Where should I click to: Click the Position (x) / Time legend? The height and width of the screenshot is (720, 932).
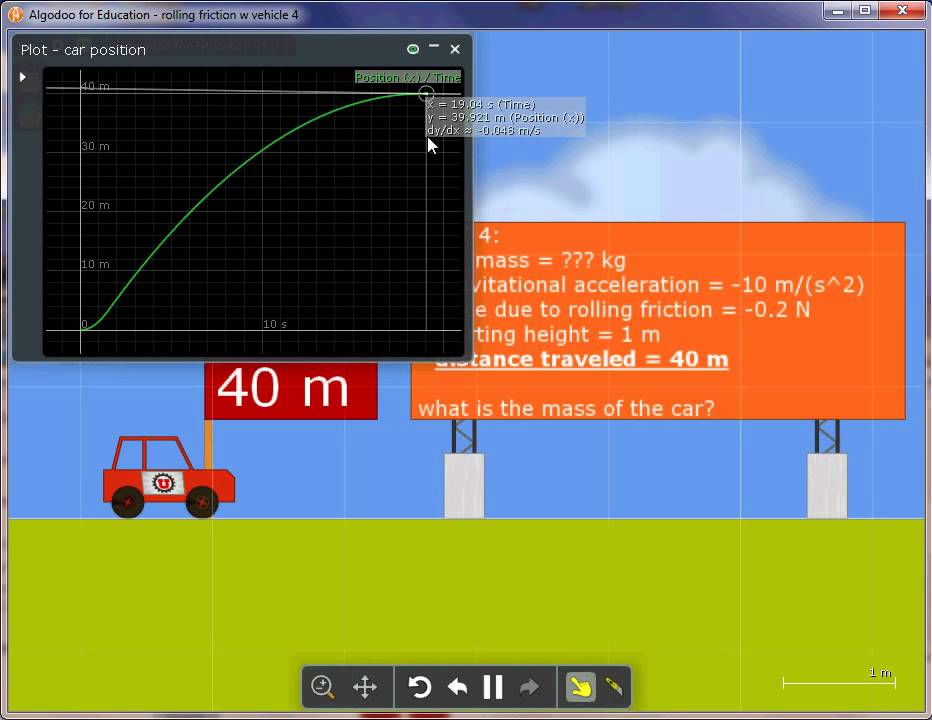click(408, 77)
